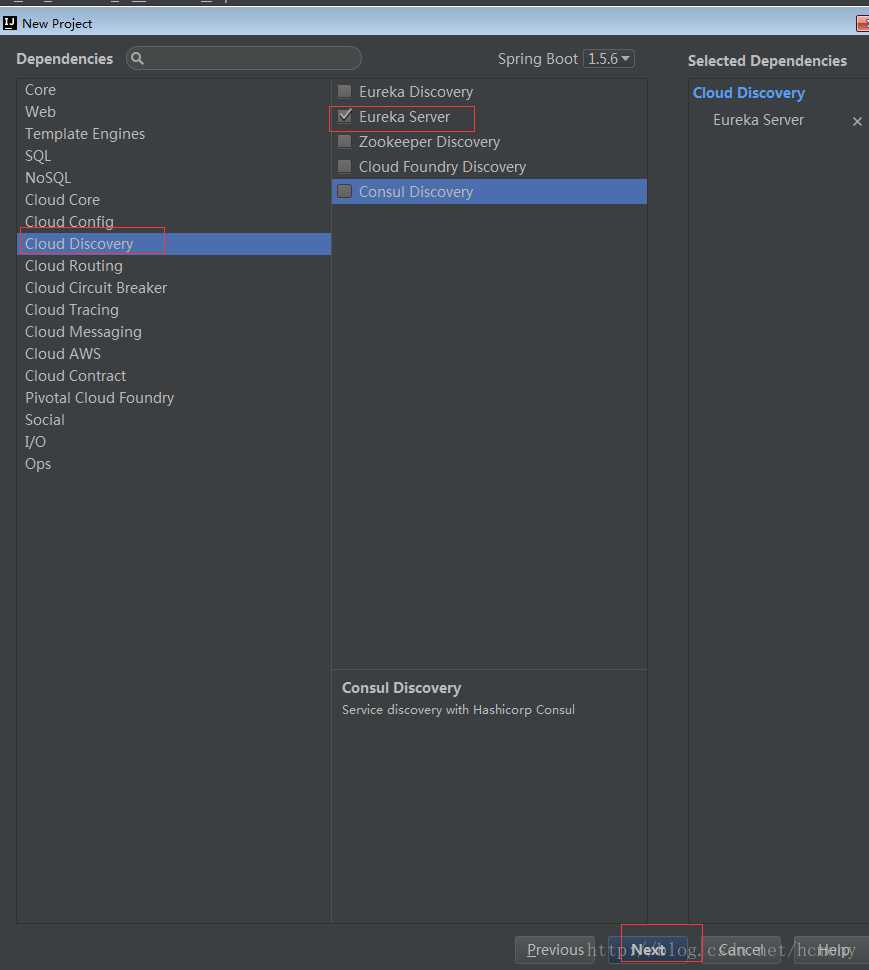869x970 pixels.
Task: Click the Eureka Discovery label
Action: [416, 92]
